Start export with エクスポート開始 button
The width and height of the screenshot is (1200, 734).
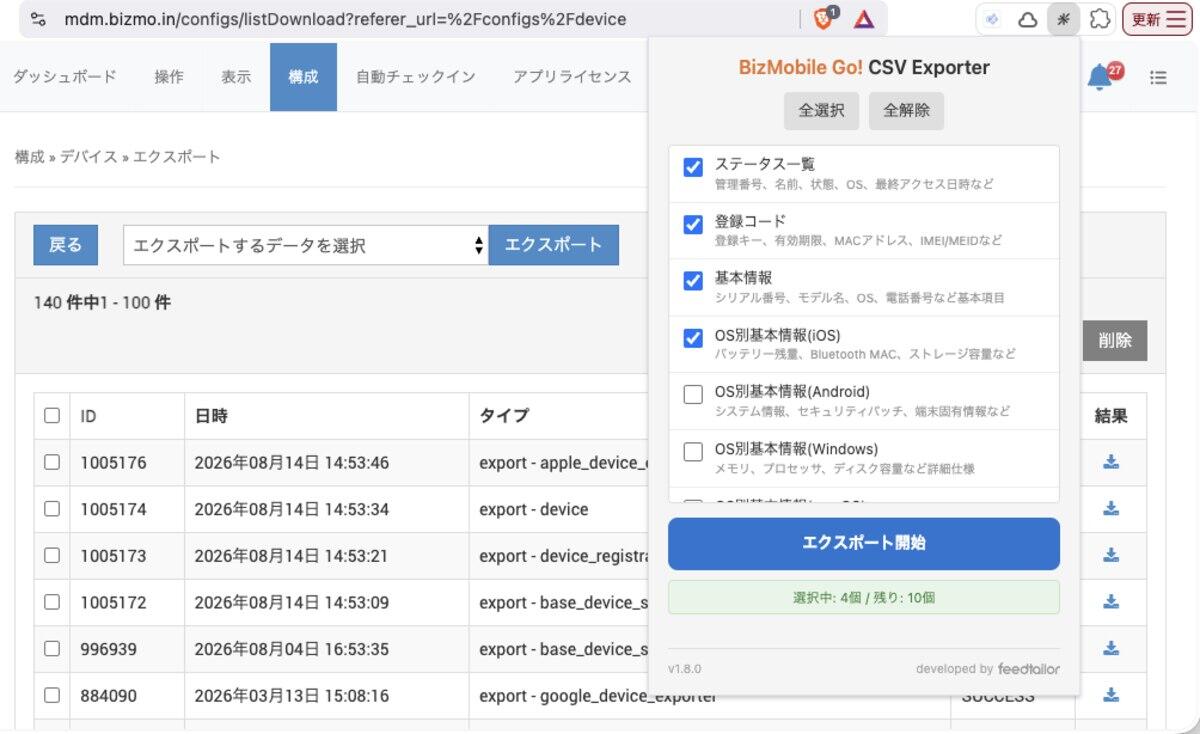(864, 544)
